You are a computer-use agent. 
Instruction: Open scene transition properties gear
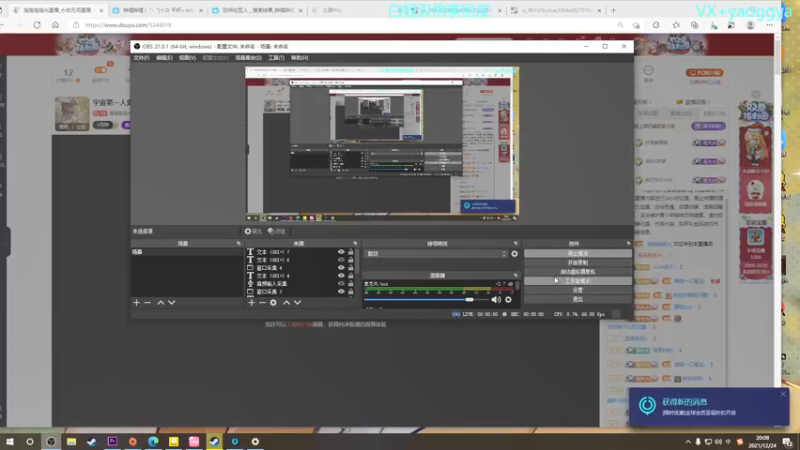[514, 254]
